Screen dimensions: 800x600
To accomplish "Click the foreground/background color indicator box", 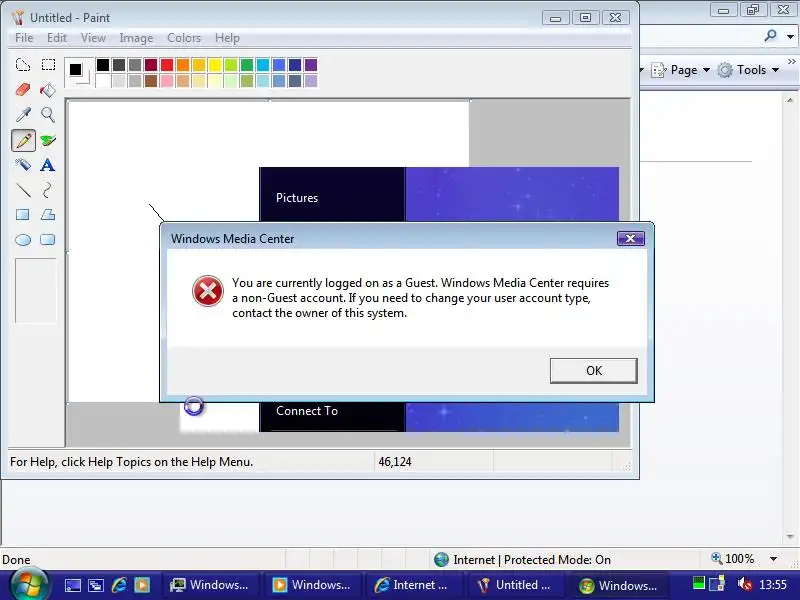I will point(79,72).
